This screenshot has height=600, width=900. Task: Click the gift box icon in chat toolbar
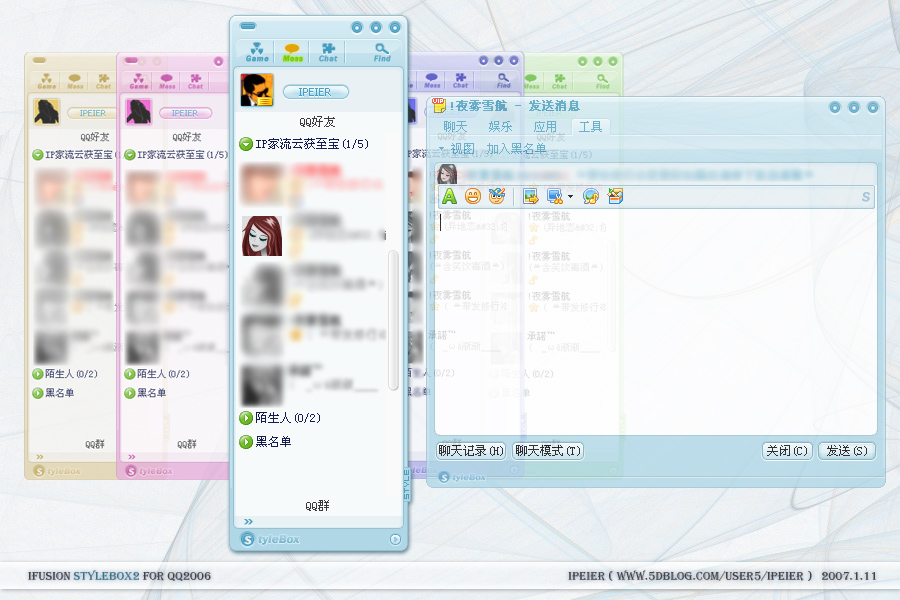tap(615, 196)
